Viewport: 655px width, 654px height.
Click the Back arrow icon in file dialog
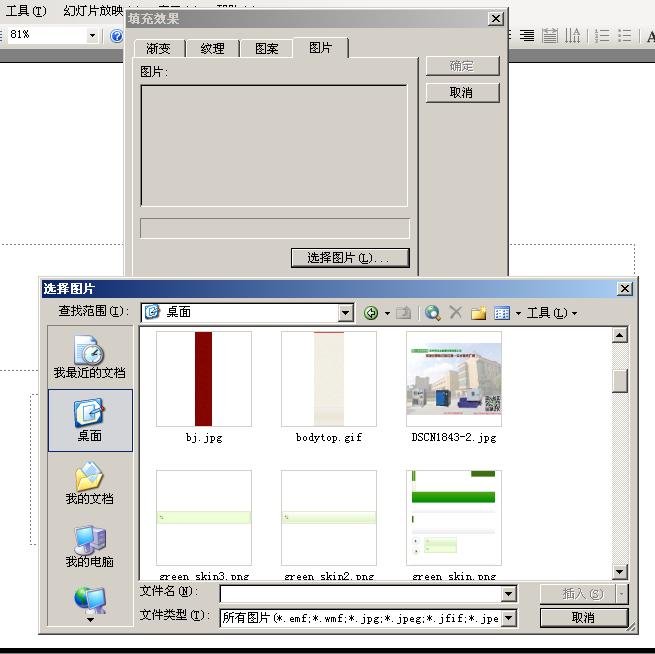coord(371,313)
